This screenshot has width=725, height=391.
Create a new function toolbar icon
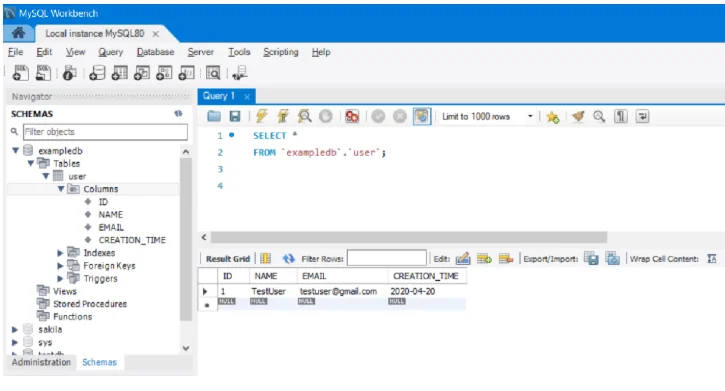point(186,73)
